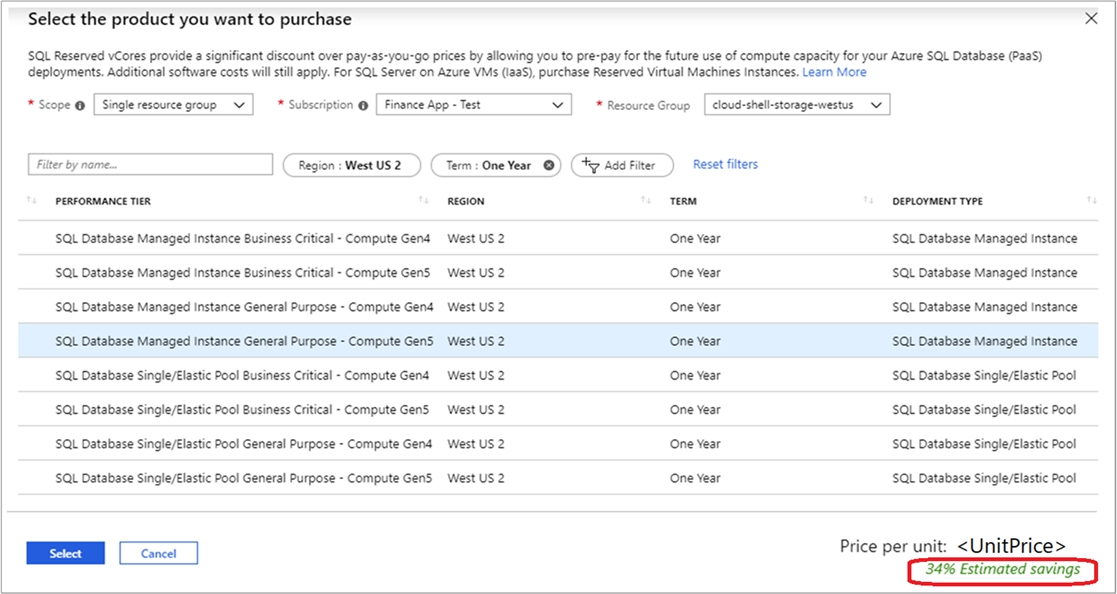This screenshot has height=594, width=1117.
Task: Open the Scope dropdown
Action: (x=173, y=105)
